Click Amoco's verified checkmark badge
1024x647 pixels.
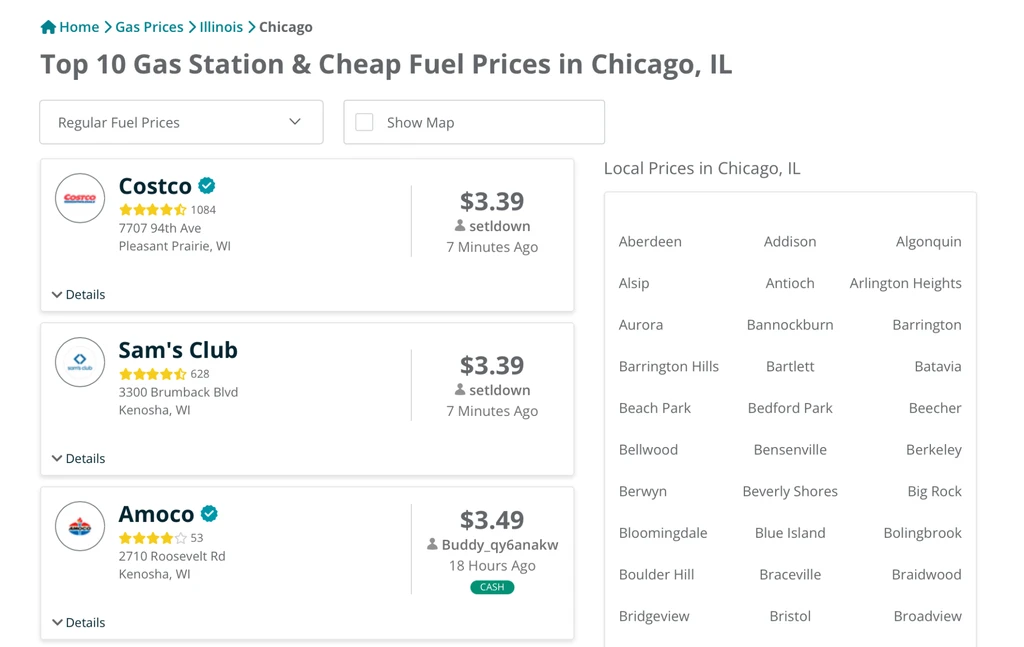click(x=209, y=514)
